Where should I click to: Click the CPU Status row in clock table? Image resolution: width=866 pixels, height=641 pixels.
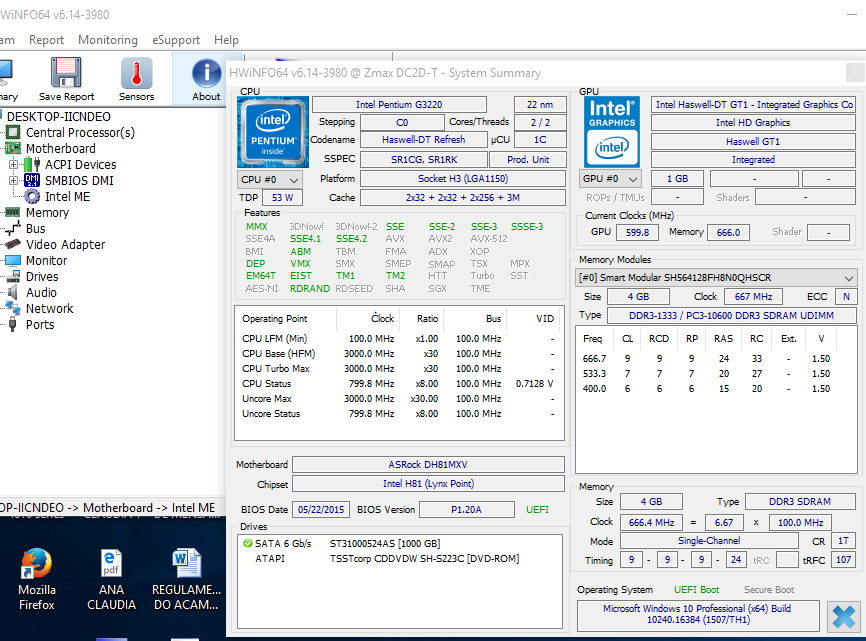(398, 384)
